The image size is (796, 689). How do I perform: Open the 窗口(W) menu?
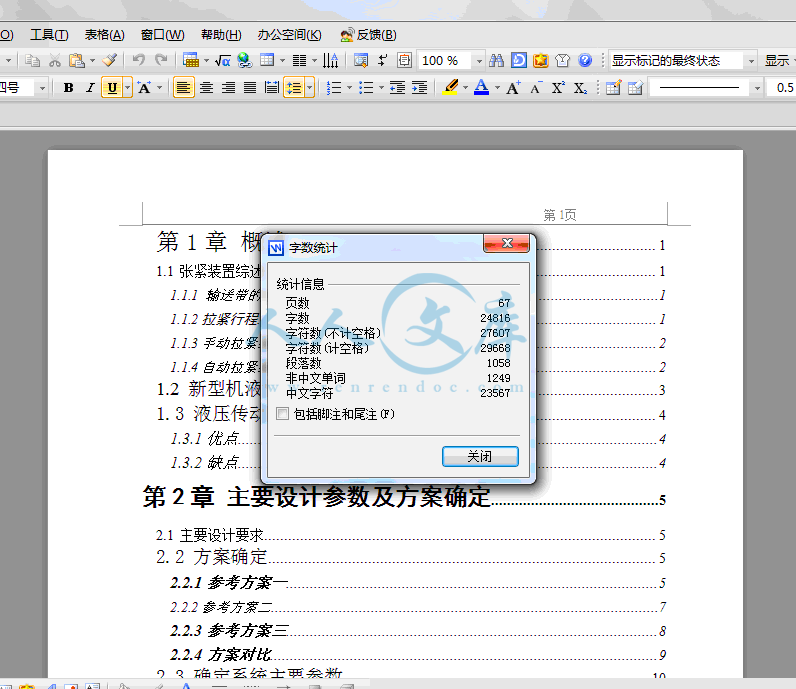[162, 35]
